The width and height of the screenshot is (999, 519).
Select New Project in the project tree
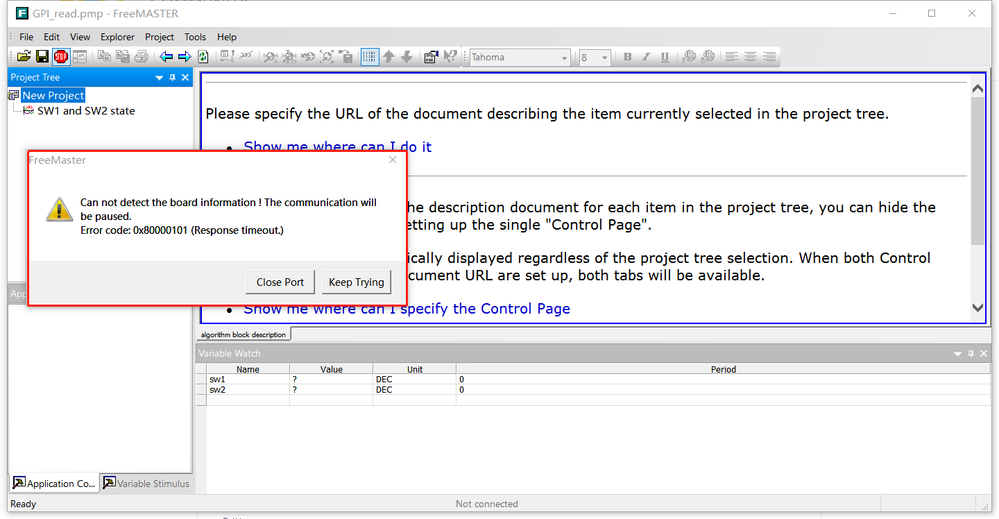53,96
